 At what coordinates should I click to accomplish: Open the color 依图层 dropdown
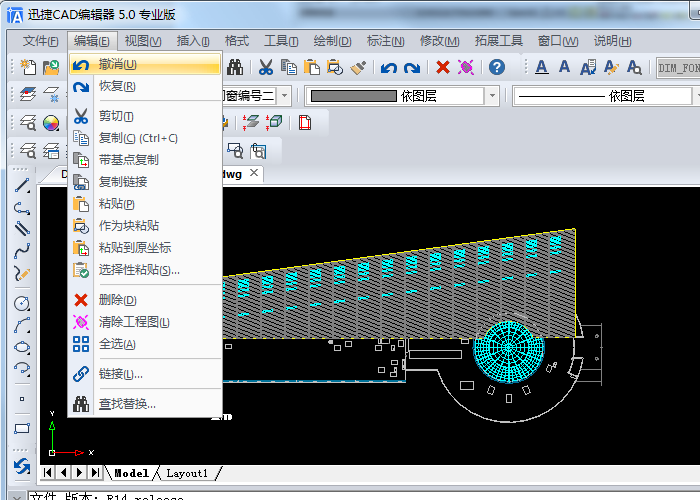click(x=492, y=96)
